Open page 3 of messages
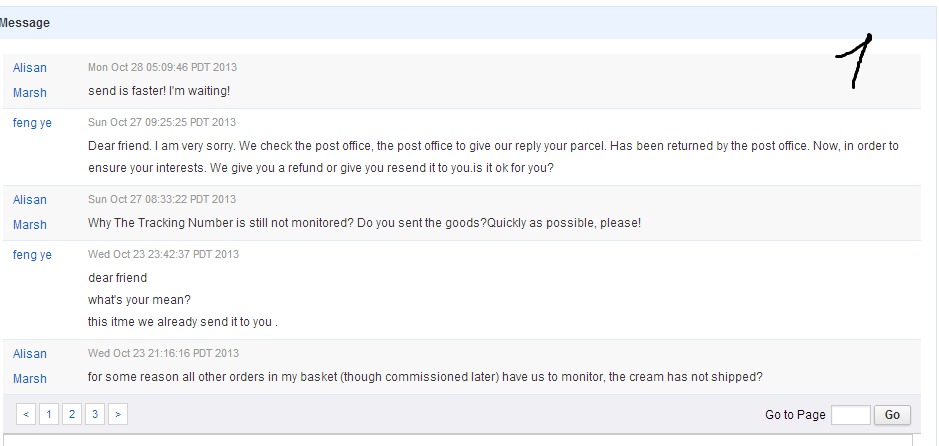The image size is (939, 446). coord(94,413)
